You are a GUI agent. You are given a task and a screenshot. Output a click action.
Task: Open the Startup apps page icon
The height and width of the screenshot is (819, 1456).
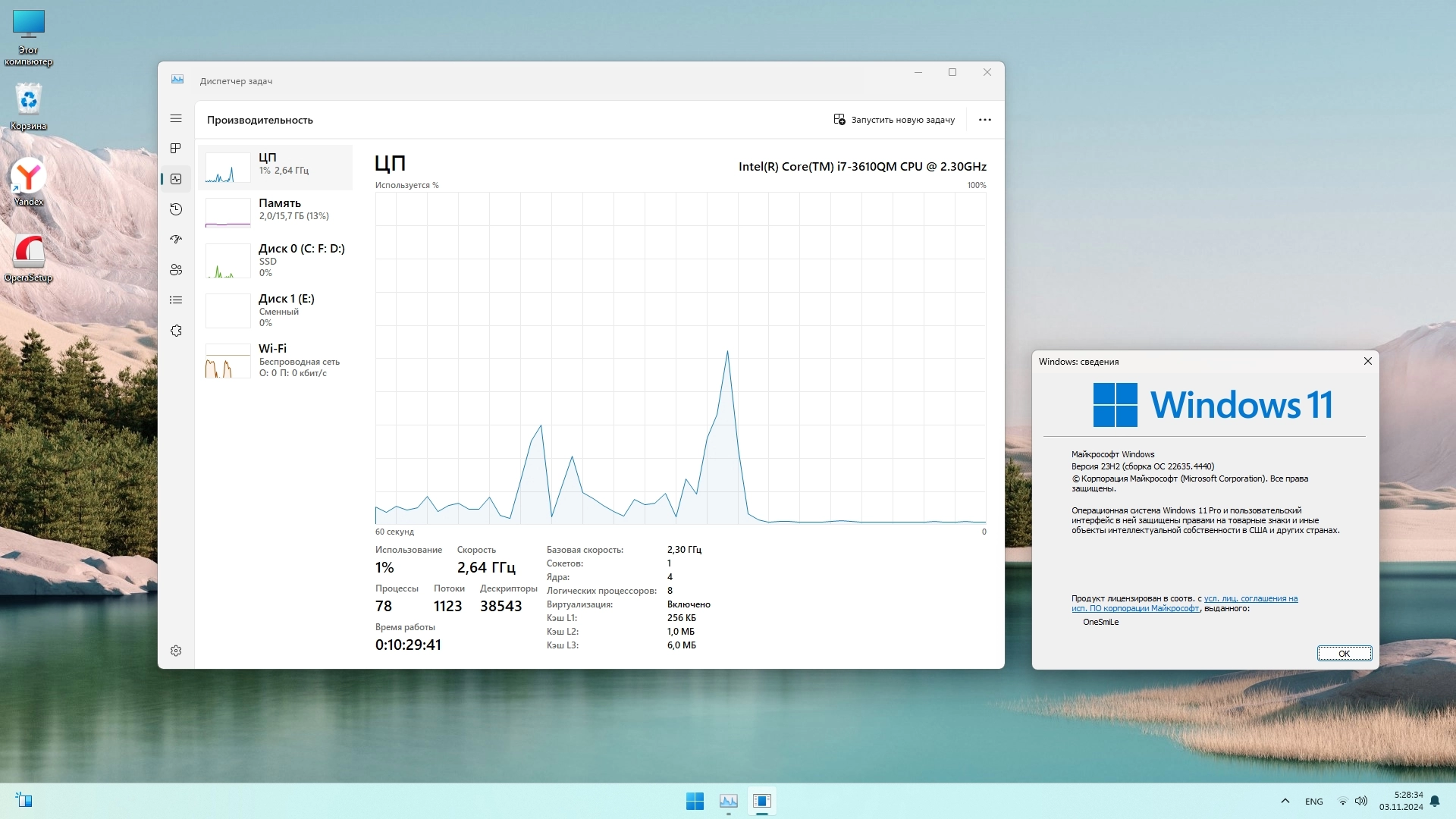tap(176, 240)
